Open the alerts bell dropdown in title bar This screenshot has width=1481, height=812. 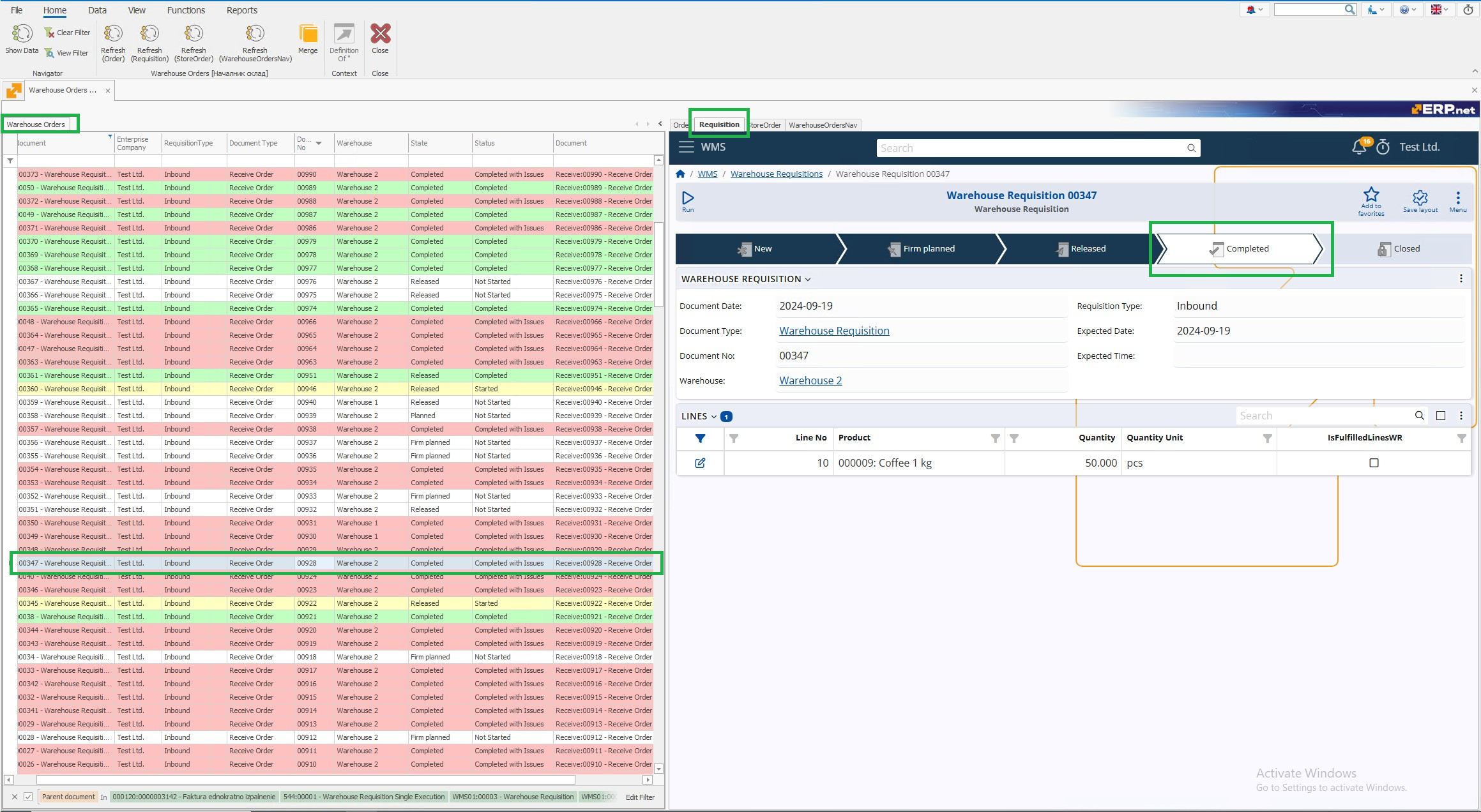pyautogui.click(x=1254, y=10)
